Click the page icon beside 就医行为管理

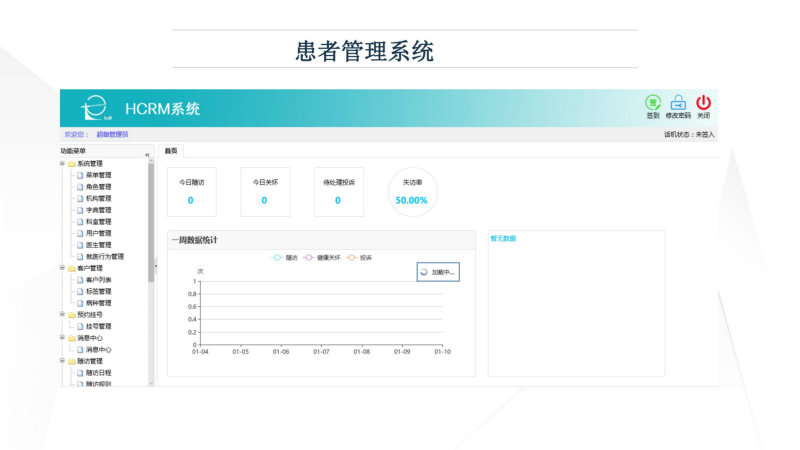80,257
